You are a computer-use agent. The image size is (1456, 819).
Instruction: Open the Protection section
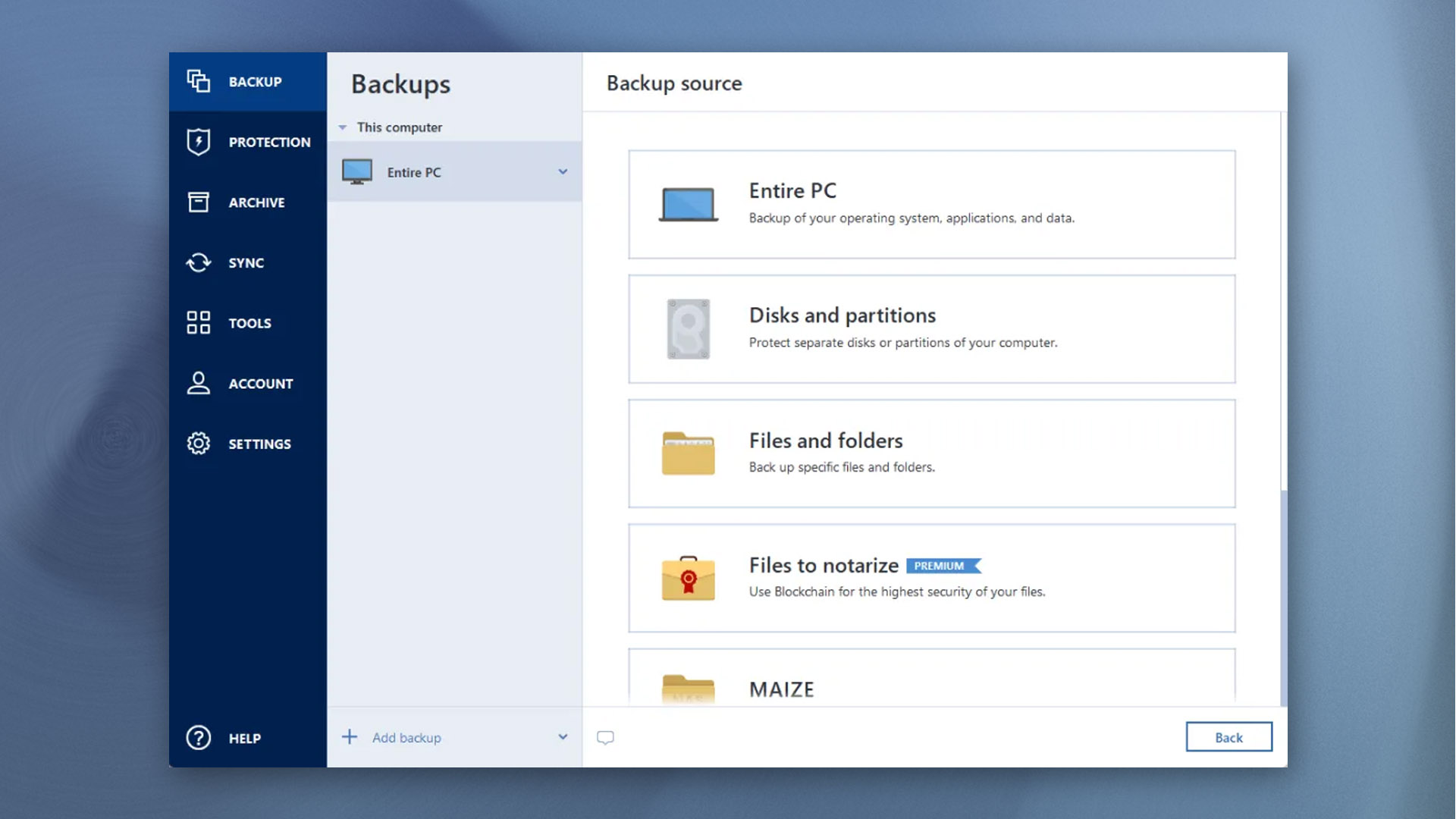pyautogui.click(x=247, y=142)
